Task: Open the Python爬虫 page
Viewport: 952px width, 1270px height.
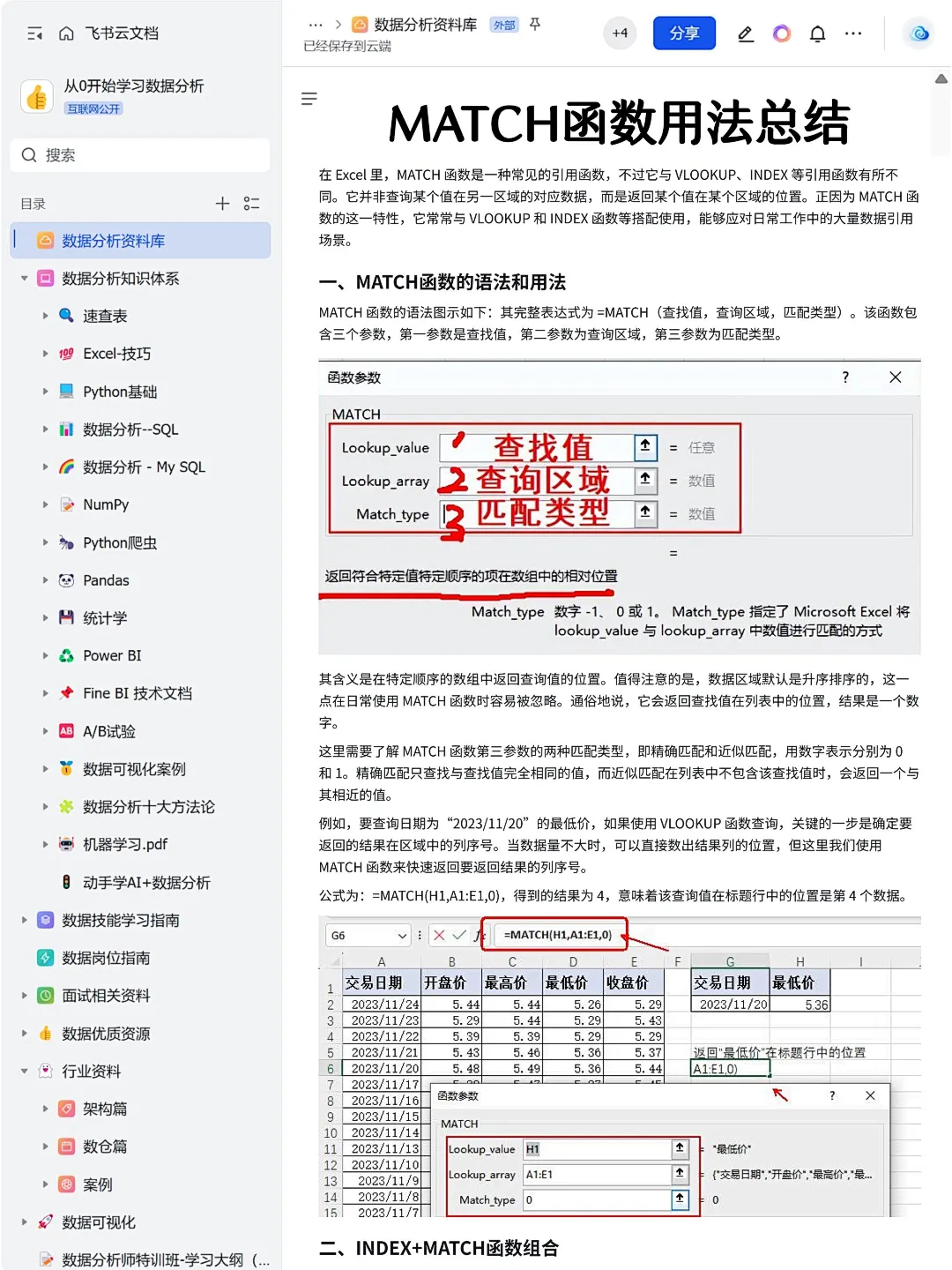Action: 120,542
